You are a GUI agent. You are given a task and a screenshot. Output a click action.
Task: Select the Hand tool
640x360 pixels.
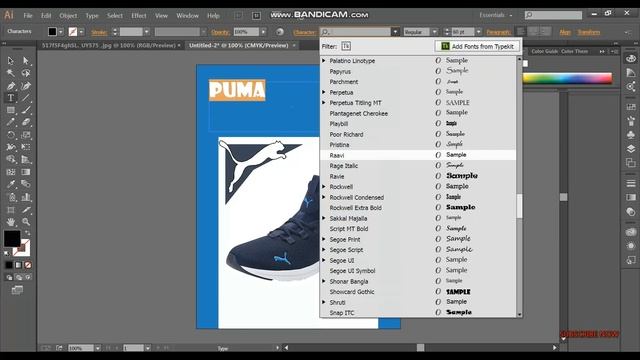coord(11,222)
